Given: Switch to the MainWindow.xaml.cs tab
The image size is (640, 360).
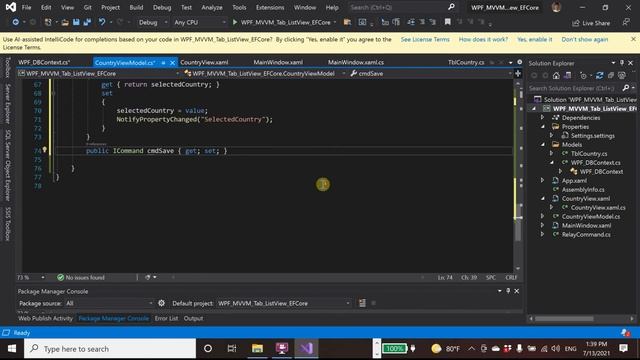Looking at the screenshot, I should [356, 62].
